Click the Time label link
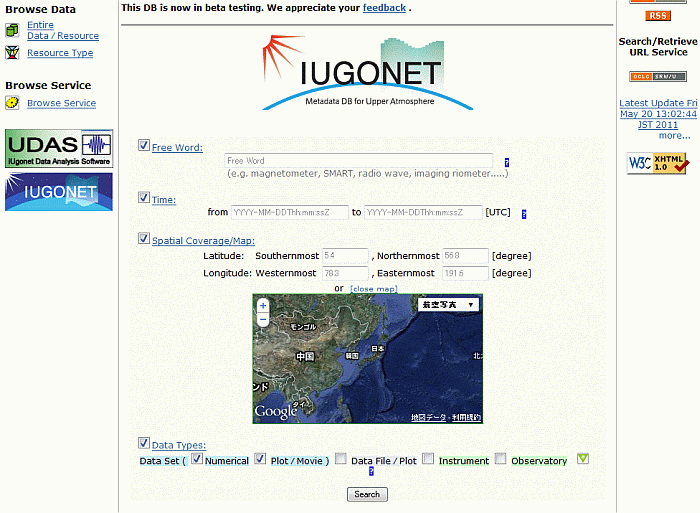This screenshot has width=700, height=513. pos(164,200)
